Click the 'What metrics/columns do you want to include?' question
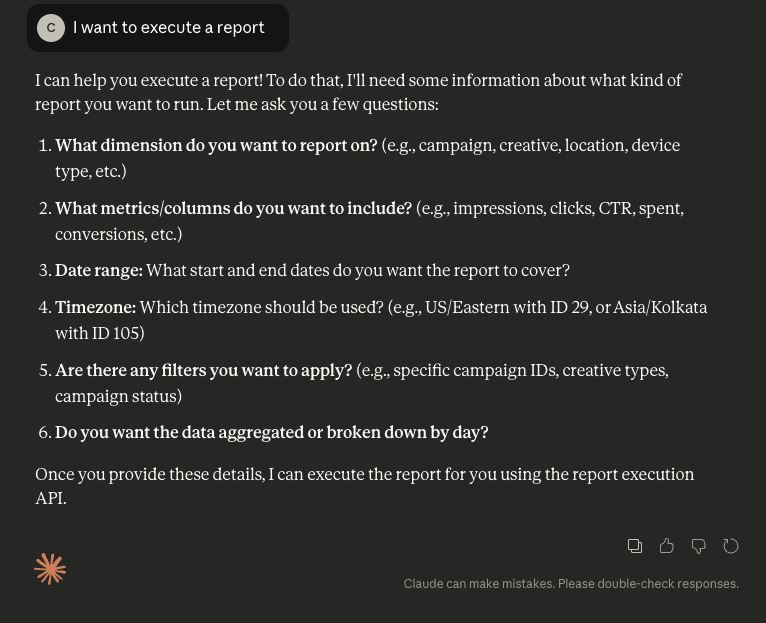Viewport: 766px width, 623px height. [234, 209]
